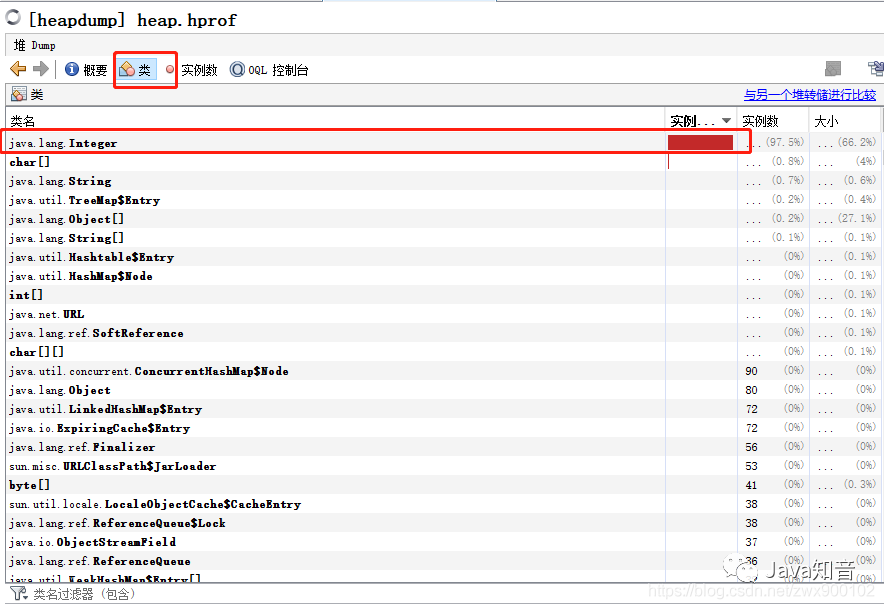Click instance count 53 for URLClassPath$JarLoader
This screenshot has width=884, height=609.
(x=752, y=466)
